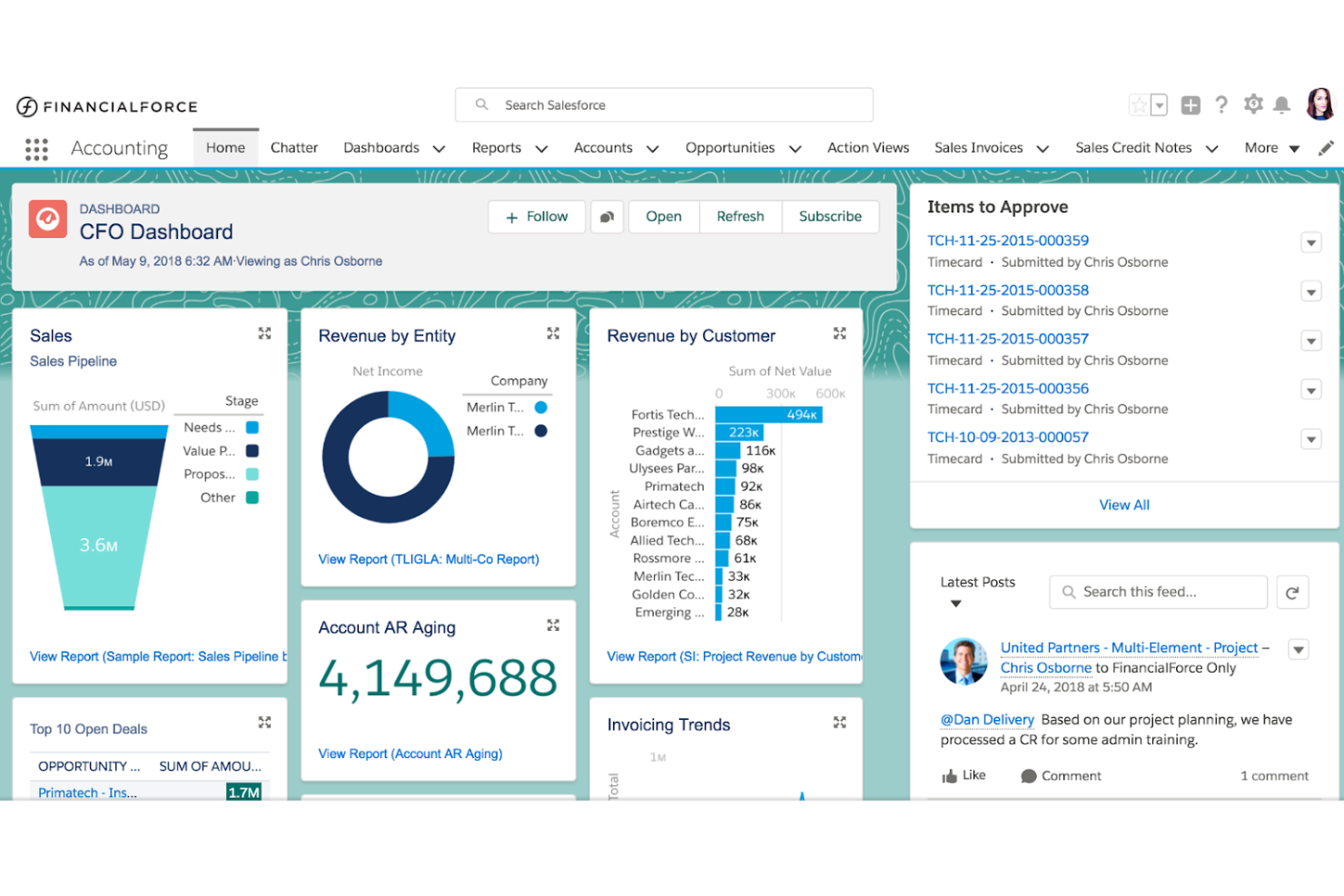Image resolution: width=1344 pixels, height=896 pixels.
Task: Go to the Reports tab
Action: (497, 147)
